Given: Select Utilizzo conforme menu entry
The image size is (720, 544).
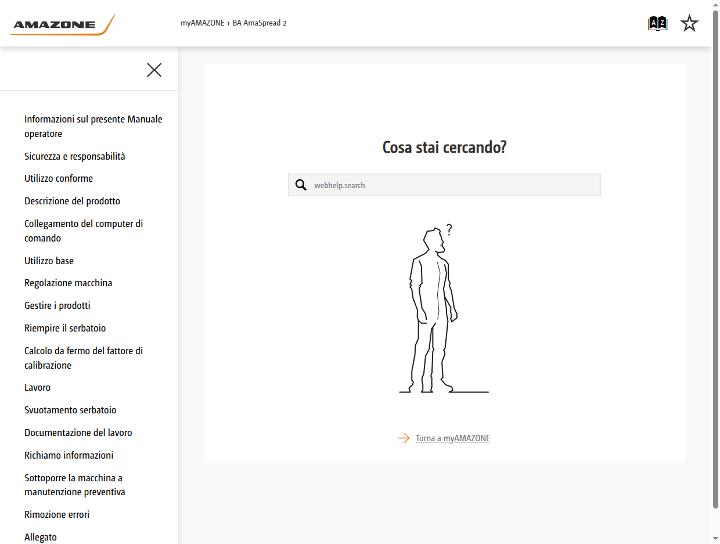Looking at the screenshot, I should (59, 179).
